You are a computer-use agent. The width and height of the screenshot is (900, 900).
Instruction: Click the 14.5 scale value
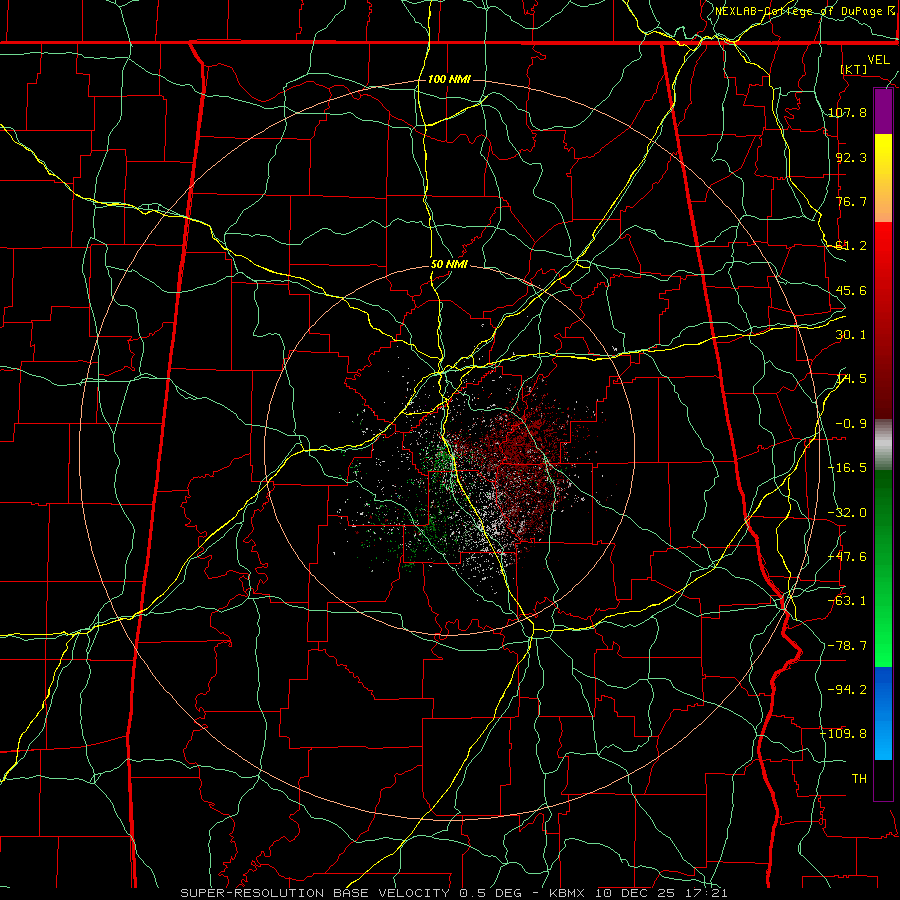pyautogui.click(x=851, y=379)
